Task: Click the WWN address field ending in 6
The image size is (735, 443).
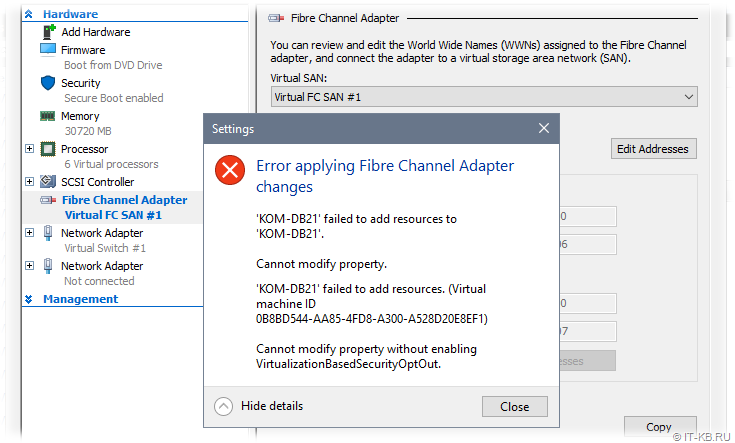Action: [x=588, y=244]
